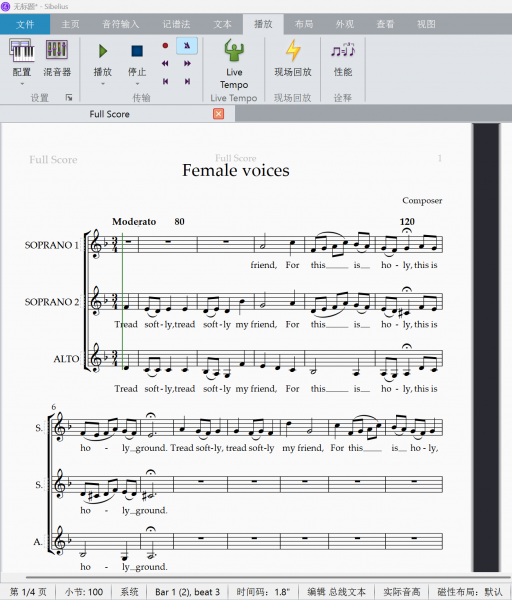Open the 文件 file tab

(25, 24)
